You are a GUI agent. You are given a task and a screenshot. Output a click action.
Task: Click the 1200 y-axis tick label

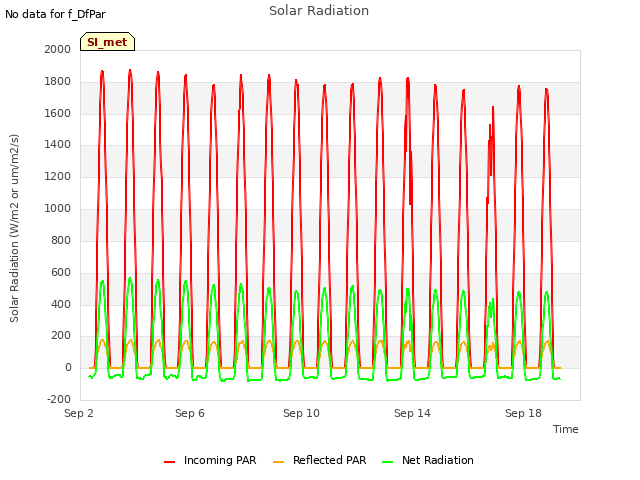58,176
